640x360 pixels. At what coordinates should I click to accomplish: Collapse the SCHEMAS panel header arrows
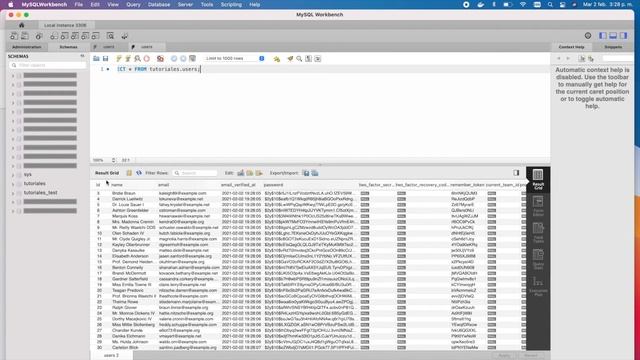click(x=82, y=56)
